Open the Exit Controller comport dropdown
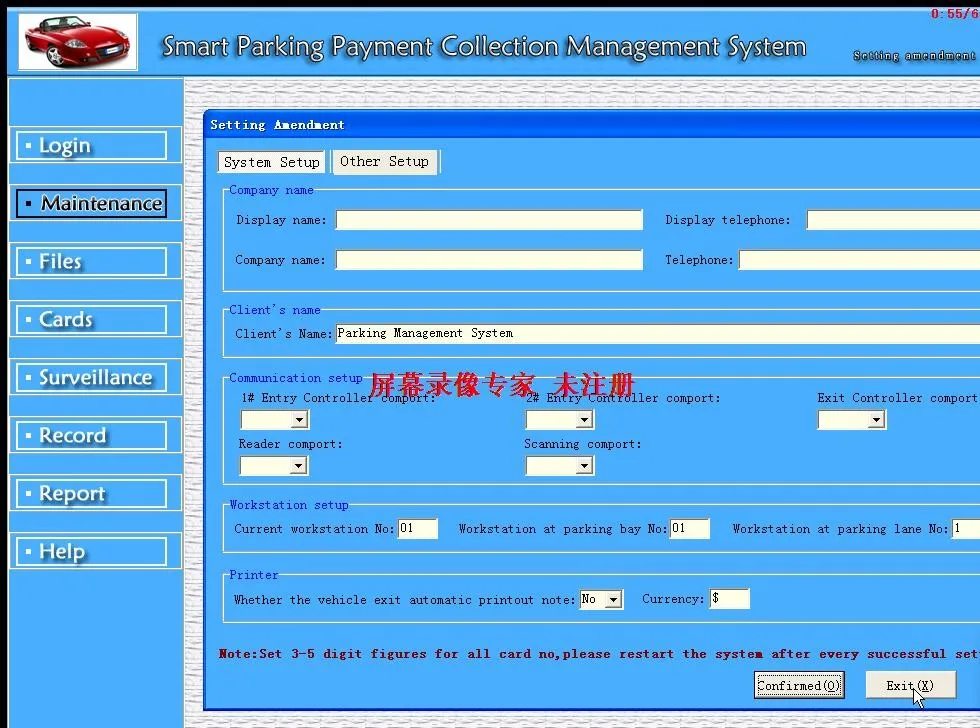This screenshot has width=980, height=728. (876, 420)
